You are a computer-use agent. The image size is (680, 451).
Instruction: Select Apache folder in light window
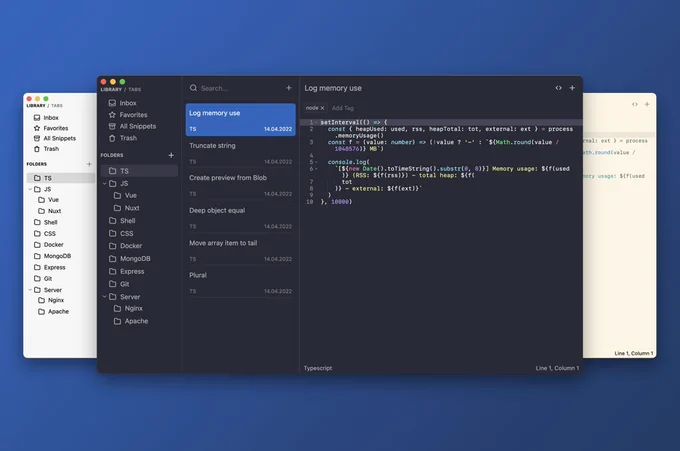point(53,311)
